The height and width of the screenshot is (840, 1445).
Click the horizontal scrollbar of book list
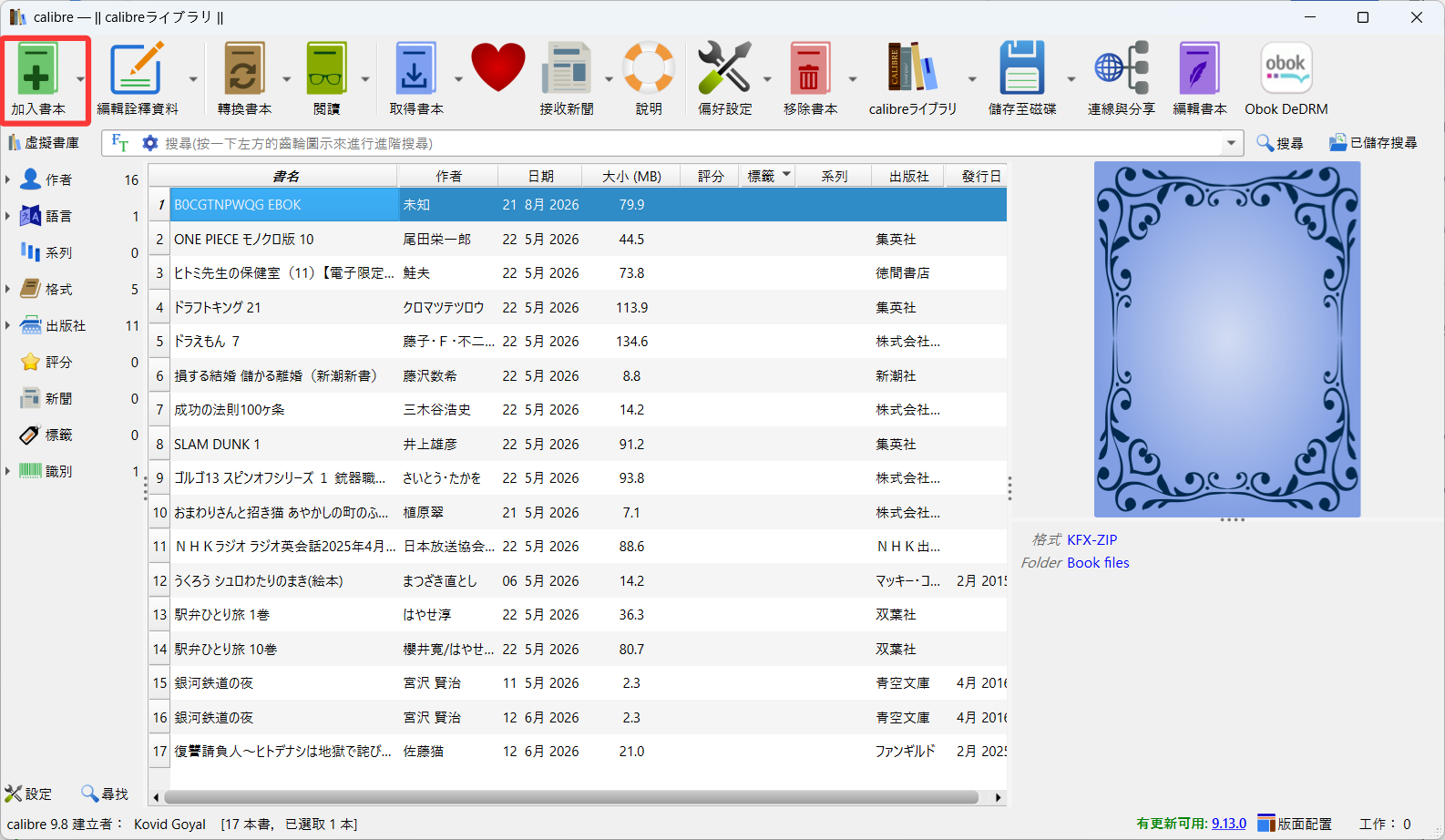[x=570, y=797]
